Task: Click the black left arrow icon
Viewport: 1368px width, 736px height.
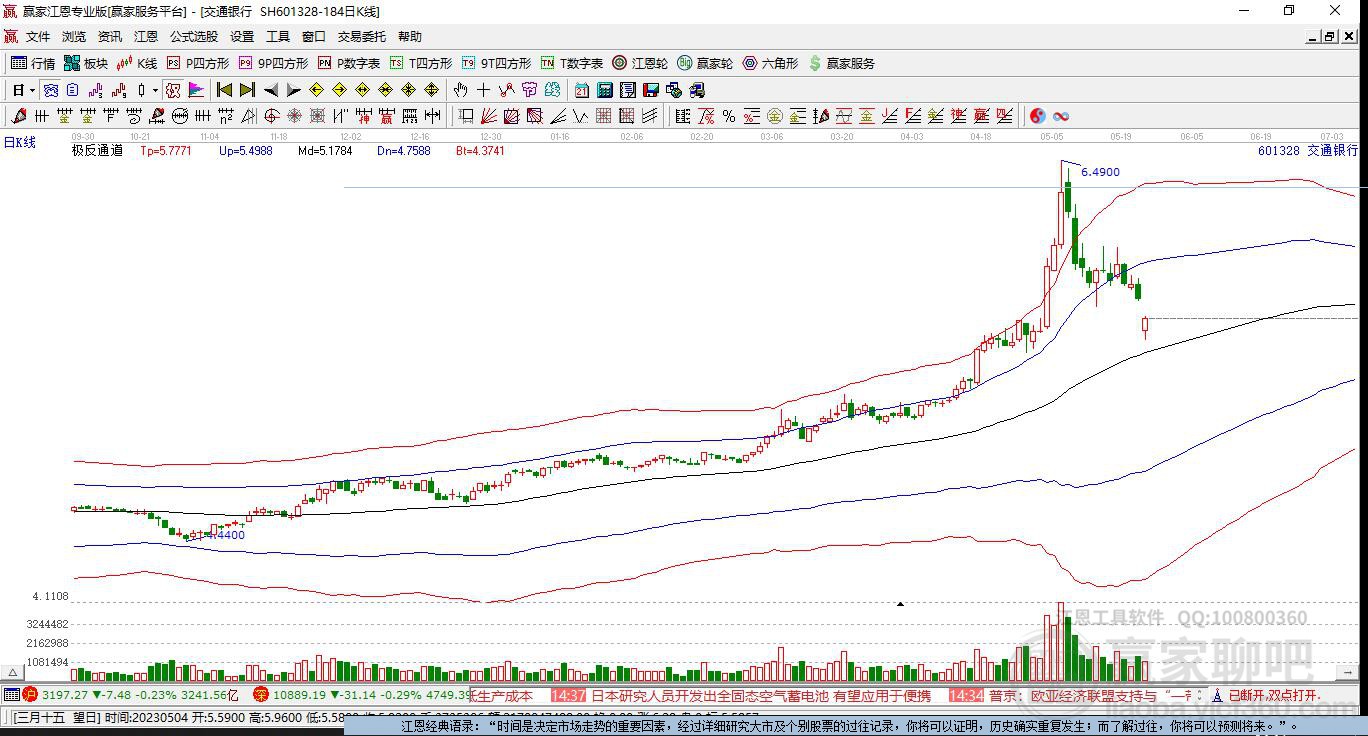Action: tap(270, 90)
